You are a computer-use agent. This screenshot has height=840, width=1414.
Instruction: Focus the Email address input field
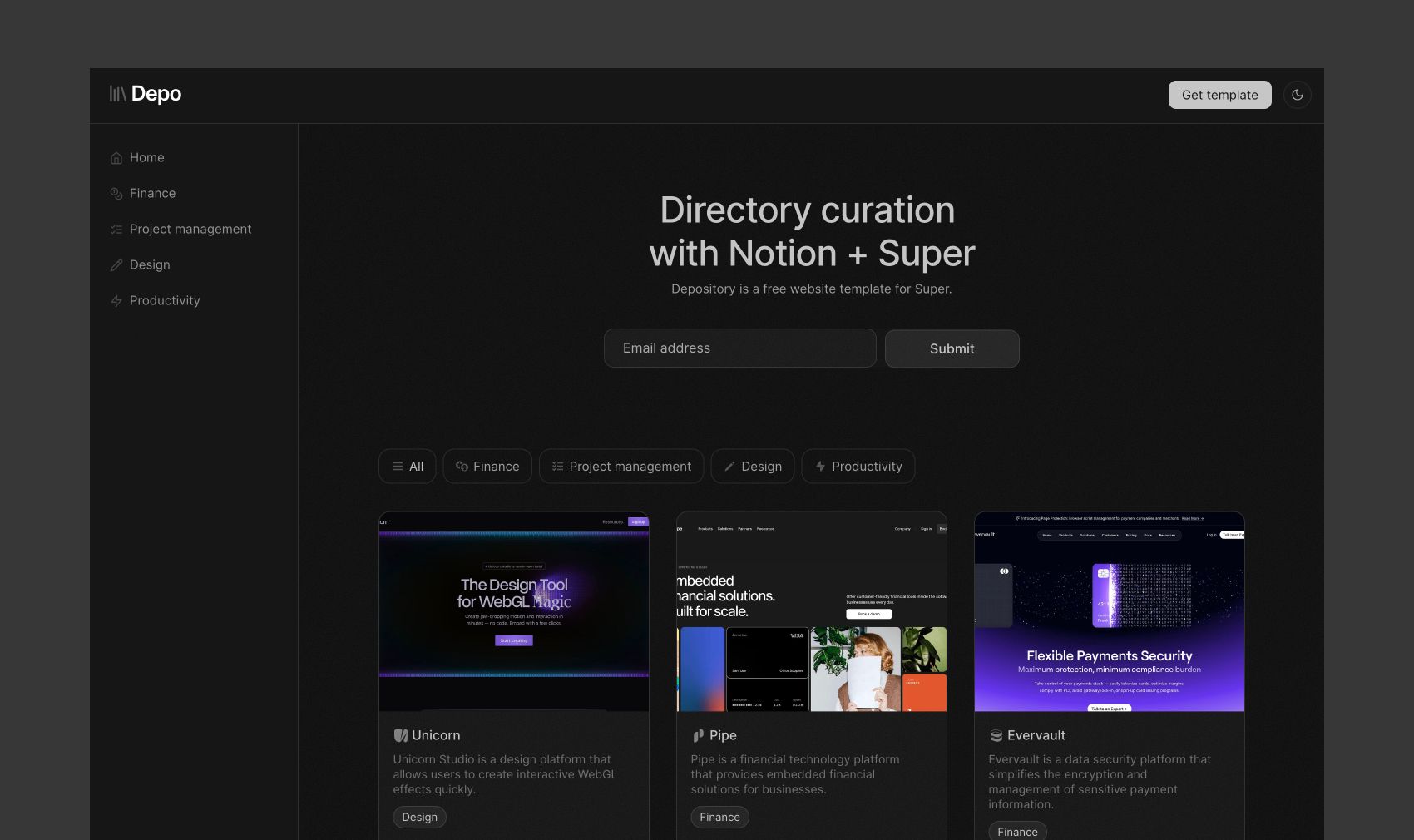click(740, 348)
